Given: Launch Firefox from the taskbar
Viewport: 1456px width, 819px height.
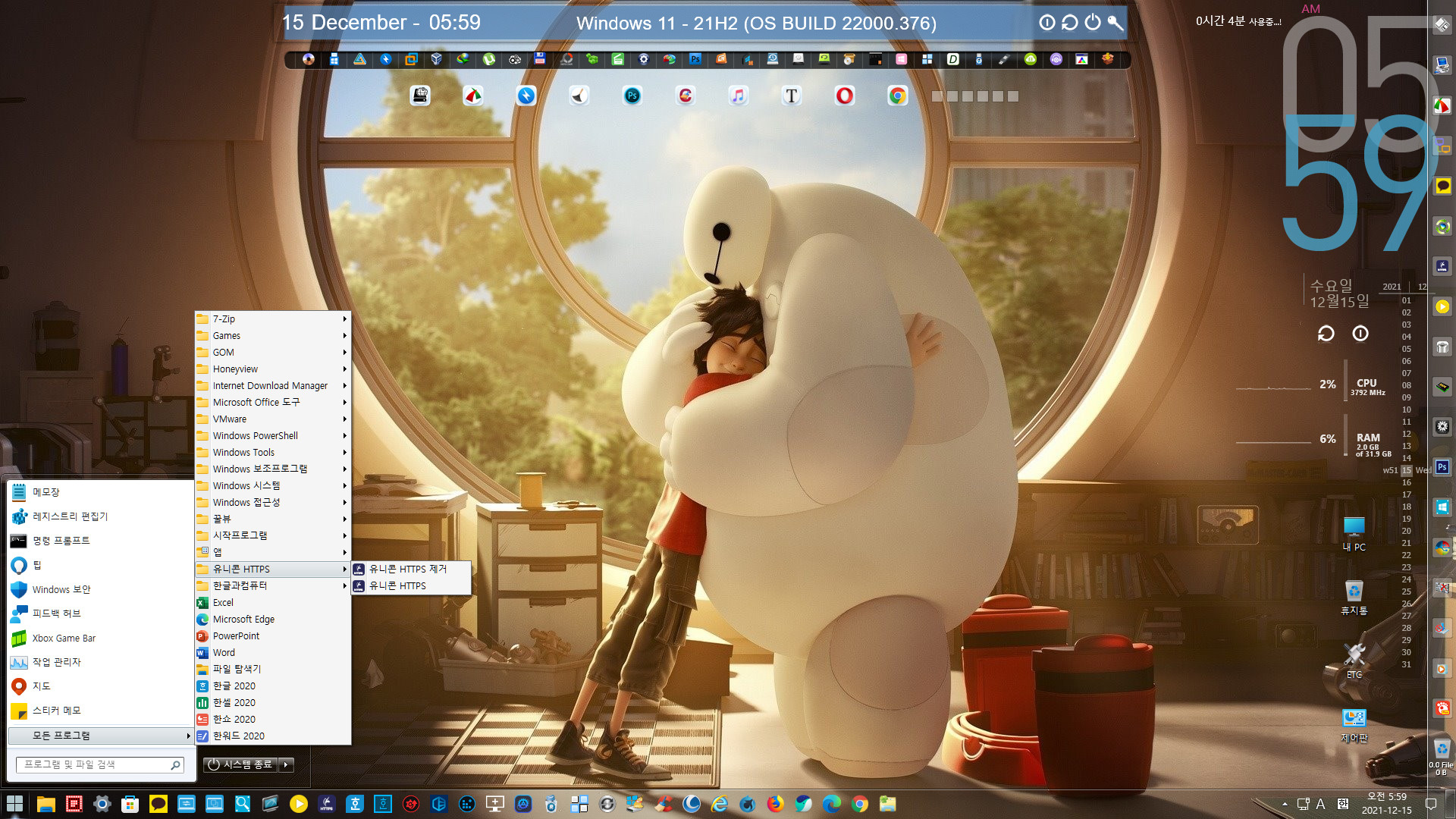Looking at the screenshot, I should click(x=775, y=804).
